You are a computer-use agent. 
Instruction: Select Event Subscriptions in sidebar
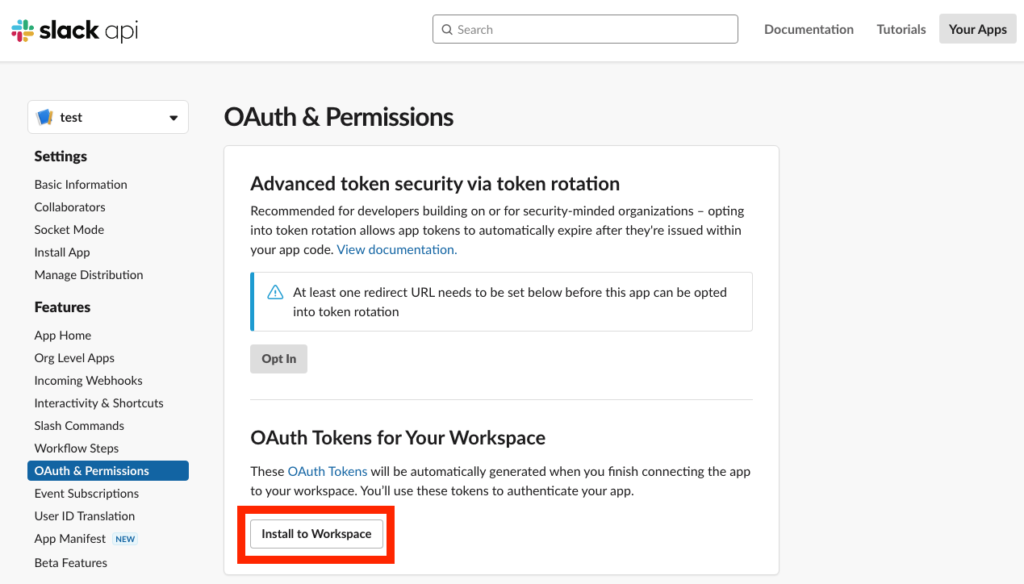click(86, 494)
